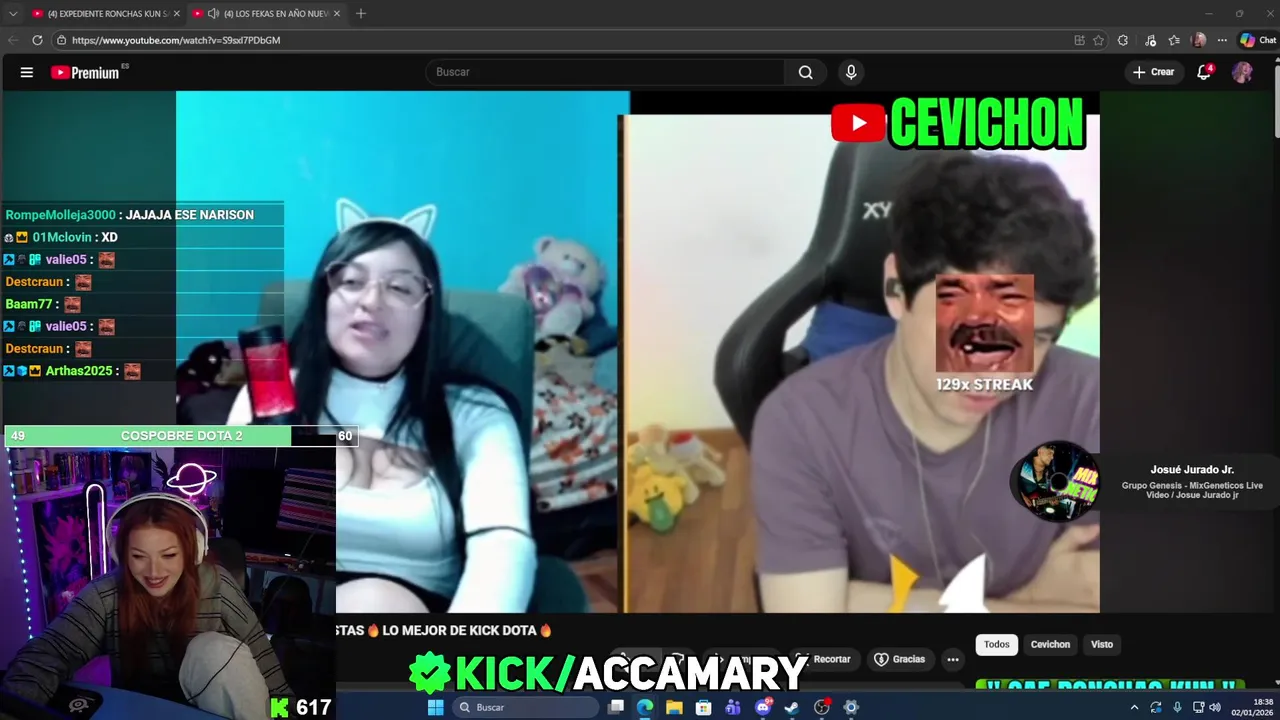This screenshot has height=720, width=1280.
Task: Open the Edge favorites hub icon
Action: [x=1174, y=40]
